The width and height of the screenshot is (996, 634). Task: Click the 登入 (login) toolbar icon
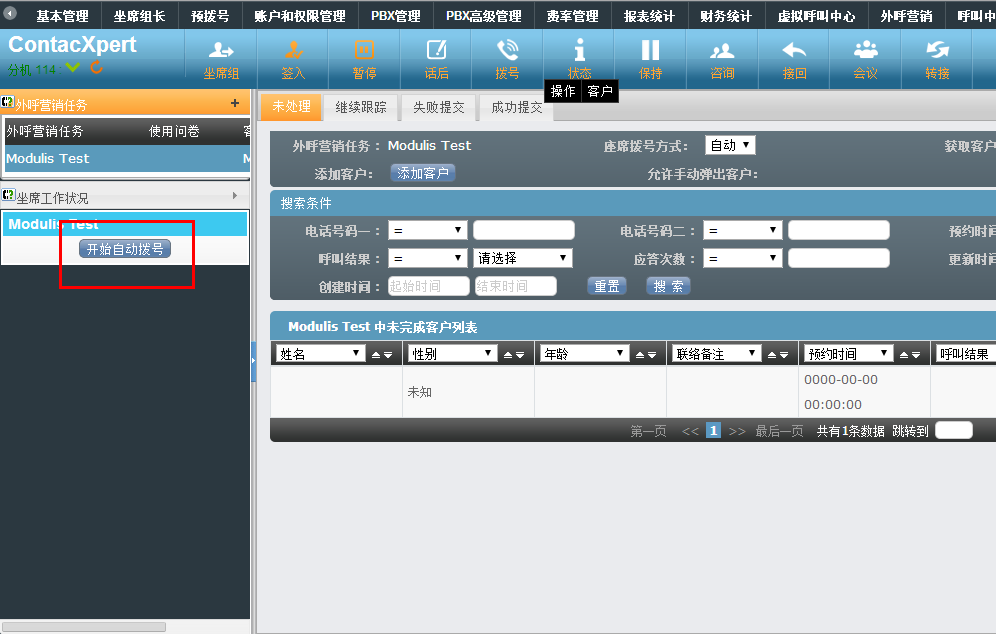point(293,50)
